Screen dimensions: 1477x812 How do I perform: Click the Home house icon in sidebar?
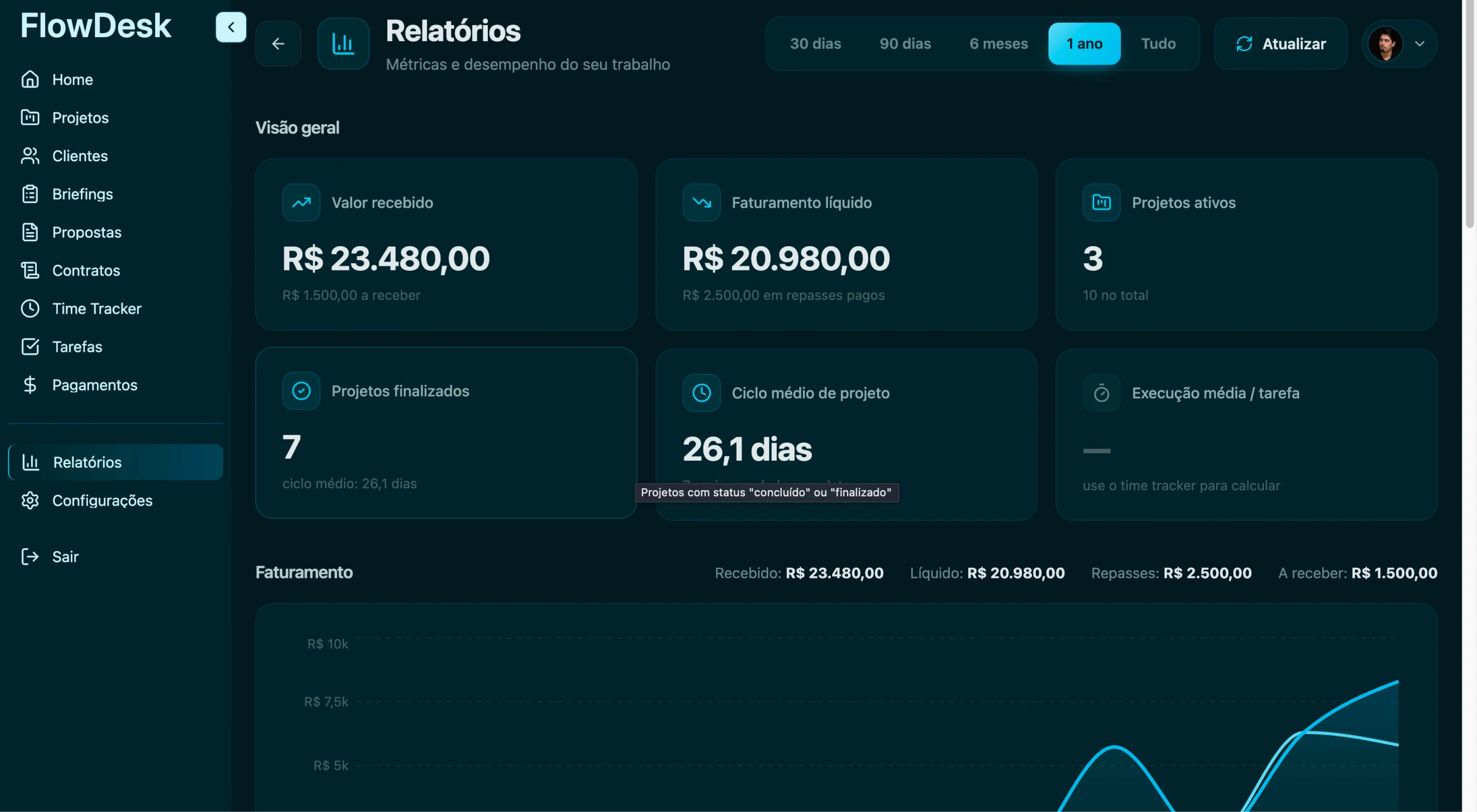pos(30,79)
